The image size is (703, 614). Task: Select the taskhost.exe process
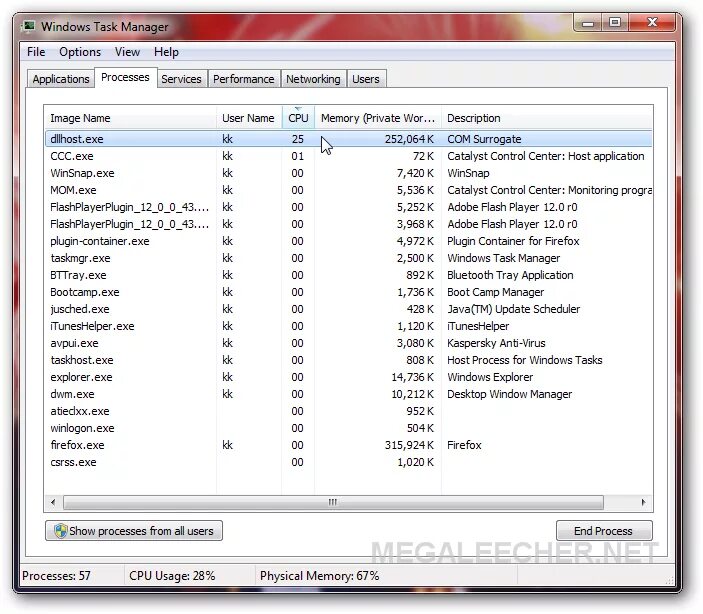click(x=348, y=361)
